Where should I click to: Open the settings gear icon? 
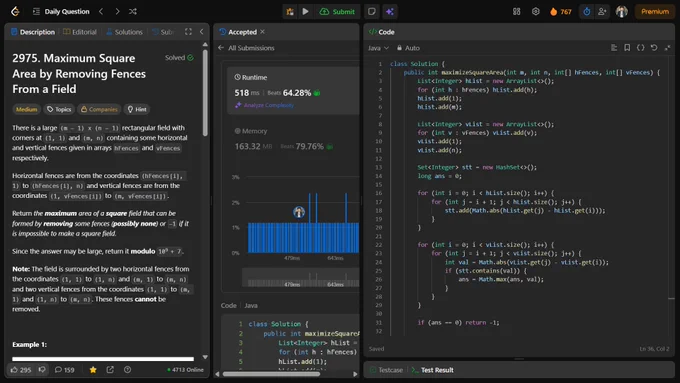536,12
